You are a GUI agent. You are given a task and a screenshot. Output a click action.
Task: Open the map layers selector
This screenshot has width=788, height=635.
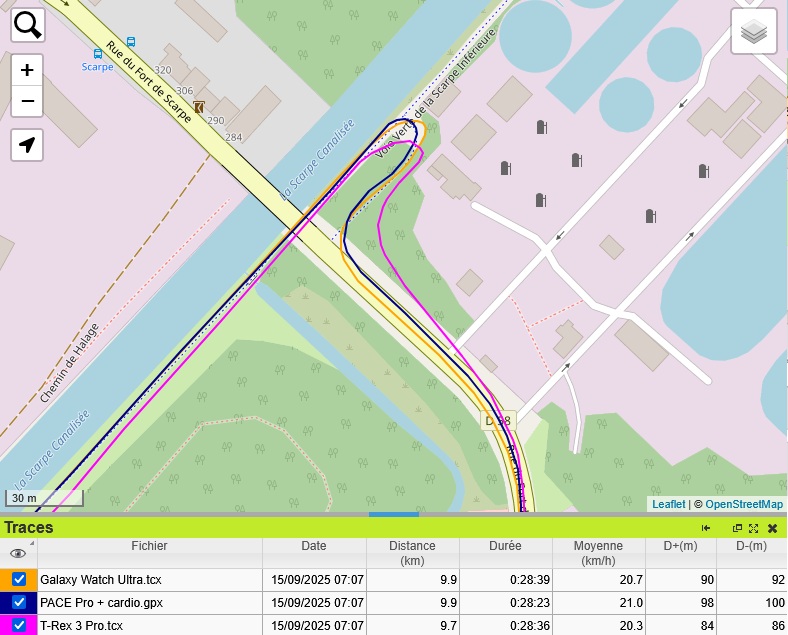tap(754, 32)
